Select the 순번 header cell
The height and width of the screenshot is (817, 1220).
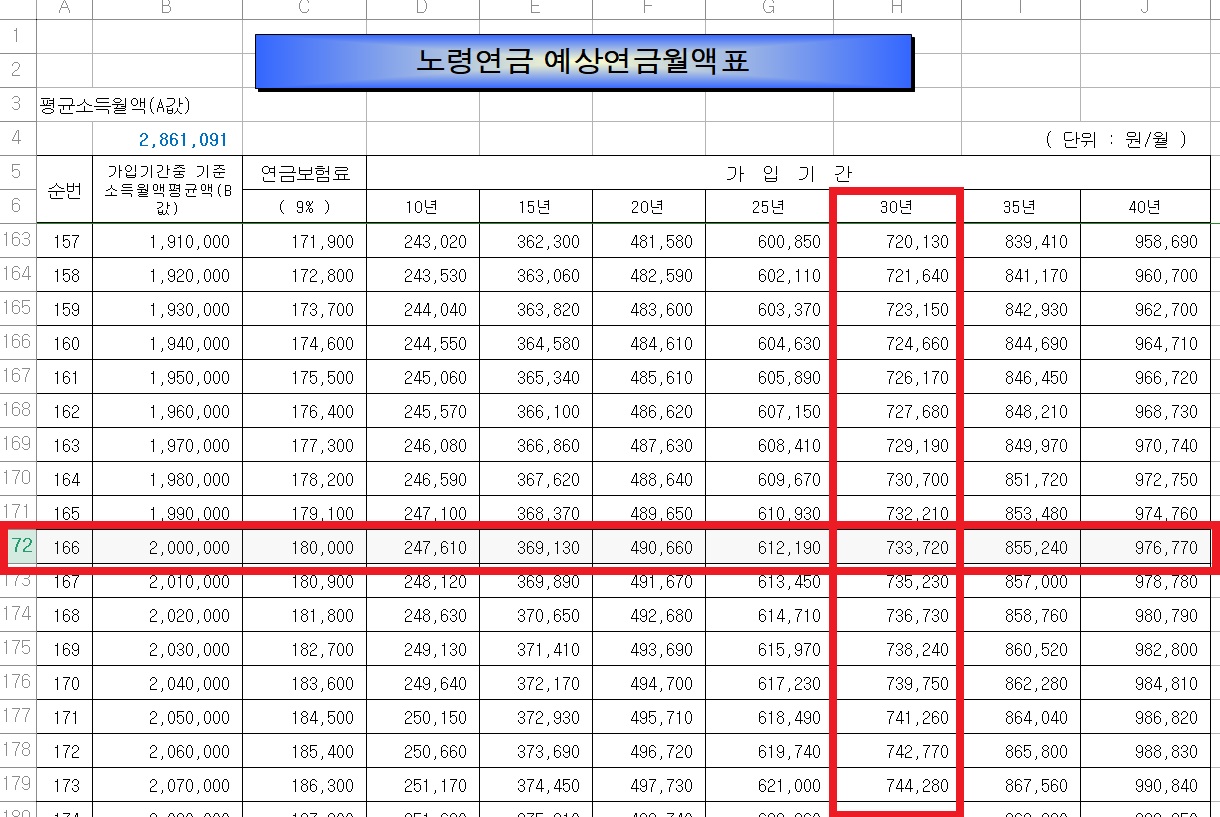click(x=65, y=189)
